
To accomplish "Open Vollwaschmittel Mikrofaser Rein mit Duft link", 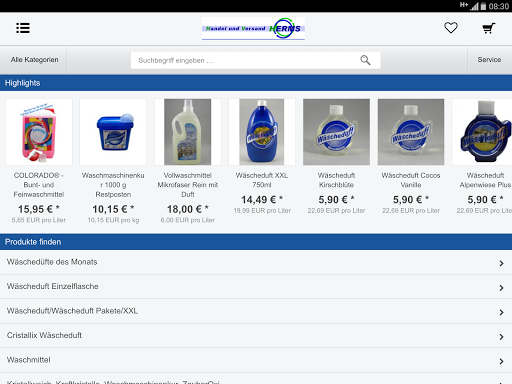I will click(188, 185).
